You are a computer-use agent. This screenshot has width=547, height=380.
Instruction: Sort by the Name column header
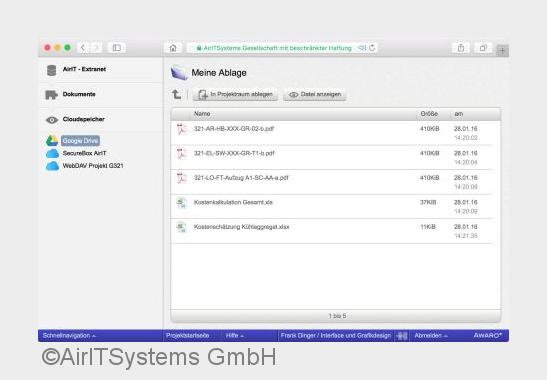click(202, 114)
